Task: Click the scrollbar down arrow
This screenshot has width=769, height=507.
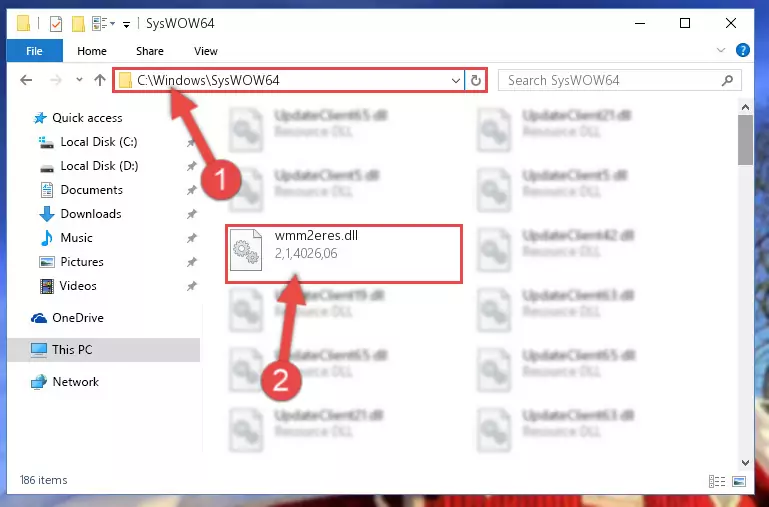Action: tap(745, 462)
